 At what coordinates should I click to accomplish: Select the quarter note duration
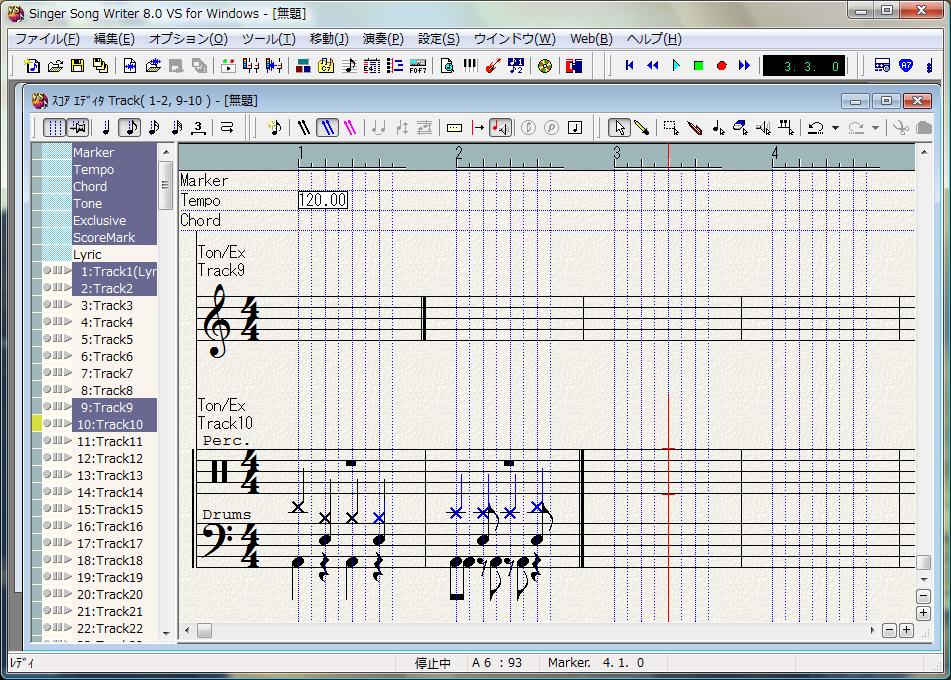[106, 127]
